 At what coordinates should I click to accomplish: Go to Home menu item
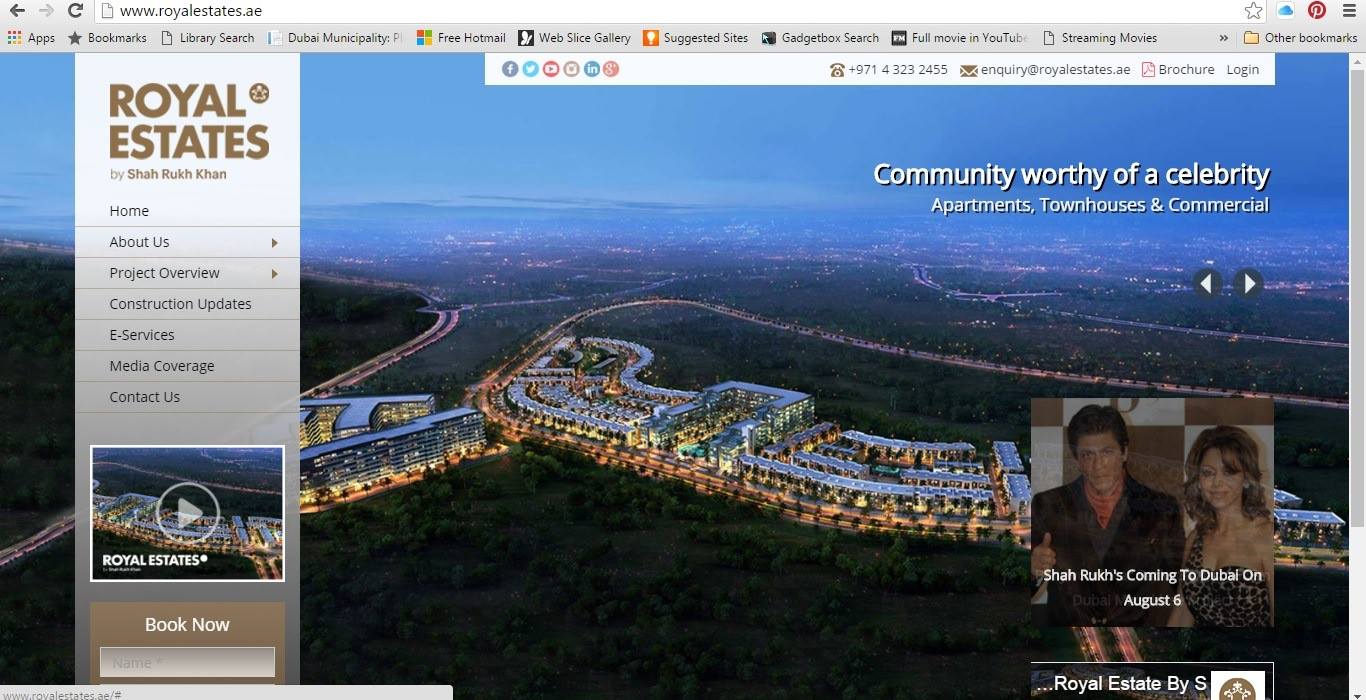pyautogui.click(x=129, y=211)
